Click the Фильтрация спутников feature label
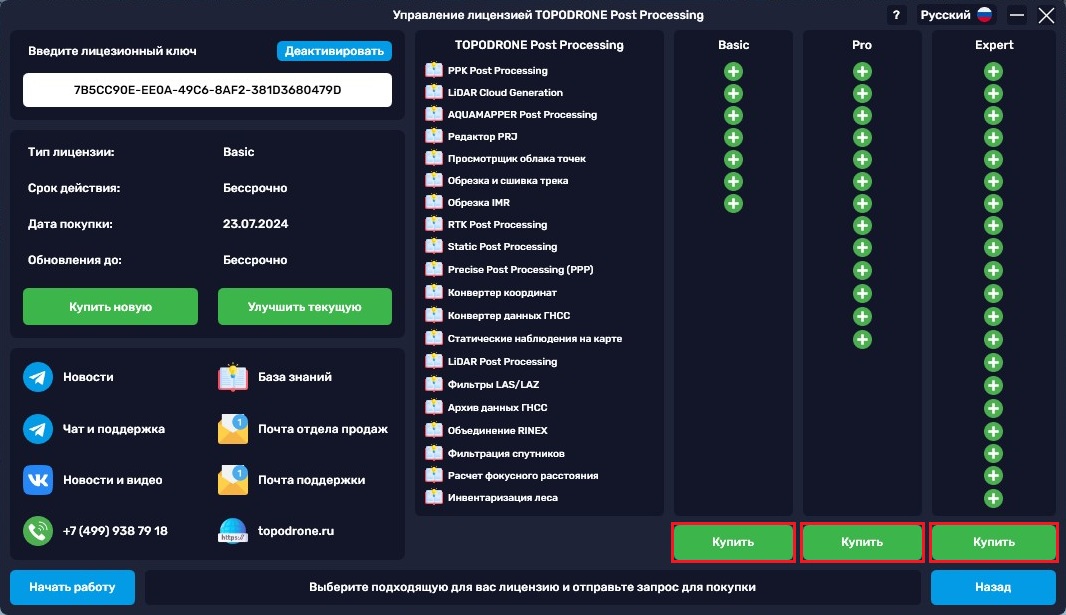Viewport: 1066px width, 615px height. (x=506, y=453)
